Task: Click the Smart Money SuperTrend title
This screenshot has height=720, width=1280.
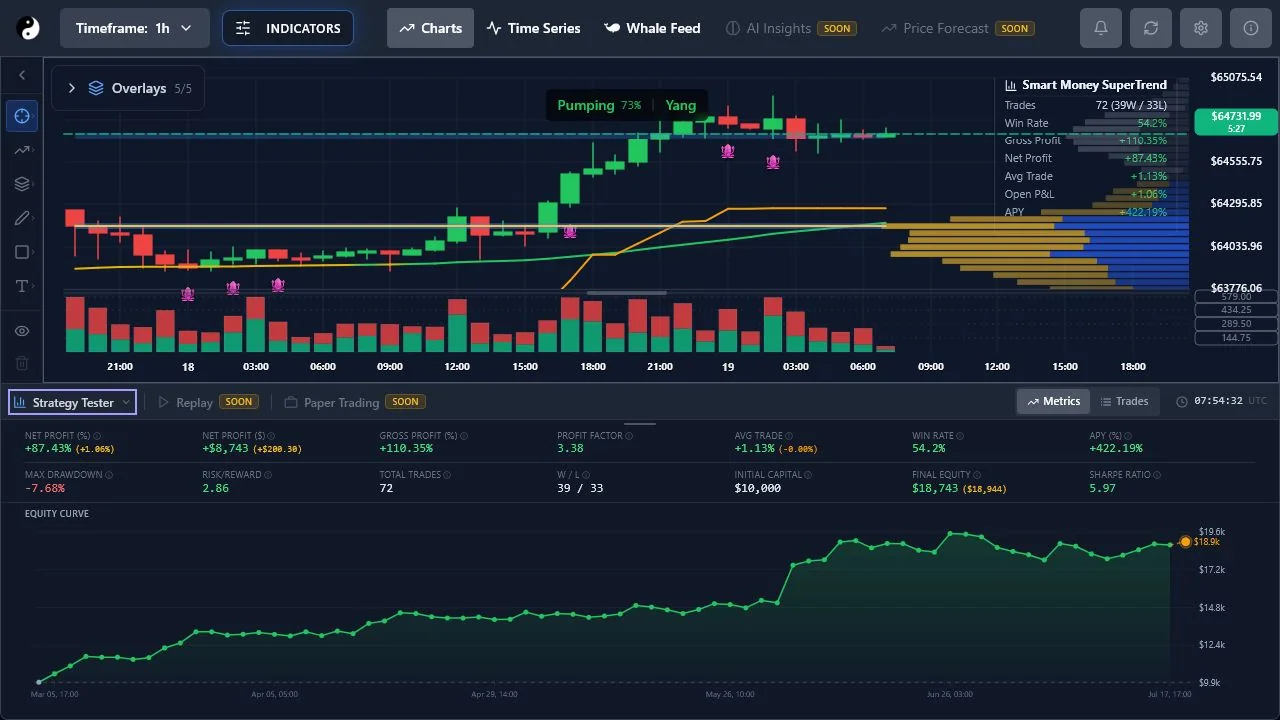Action: (x=1094, y=85)
